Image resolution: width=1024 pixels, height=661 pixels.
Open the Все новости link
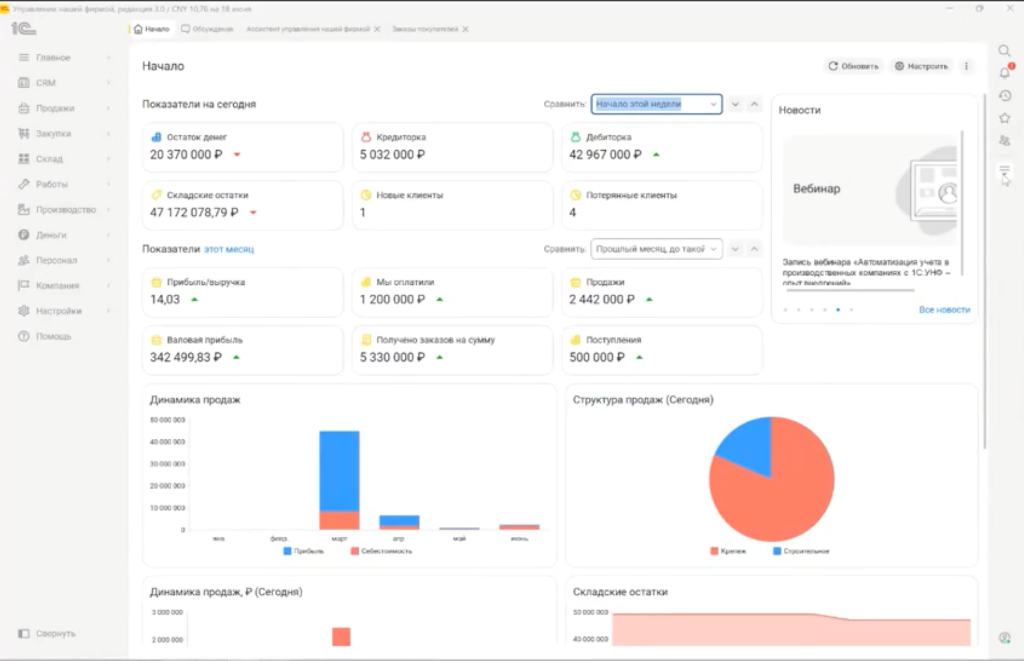(x=944, y=310)
